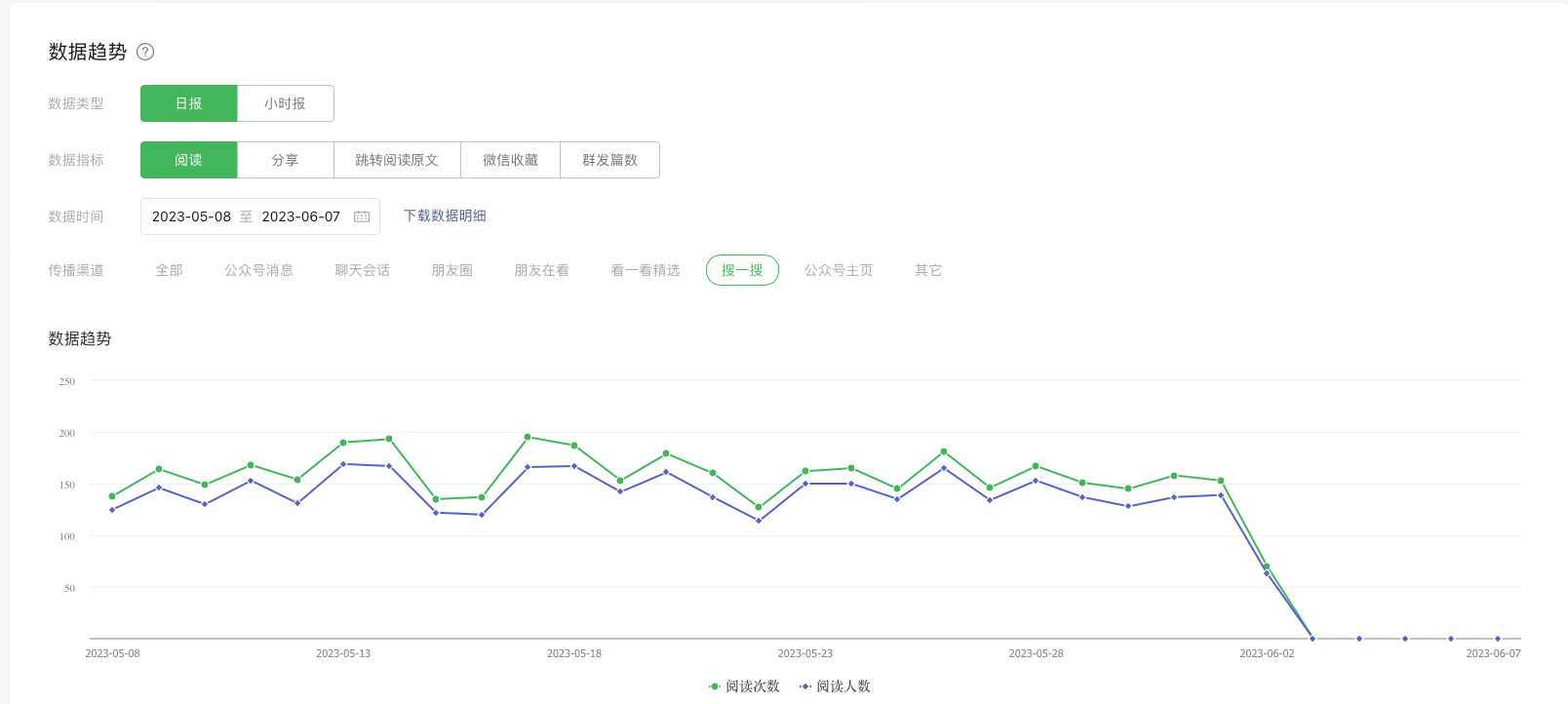Viewport: 1568px width, 704px height.
Task: Toggle the 阅读人数 legend series
Action: pos(835,686)
